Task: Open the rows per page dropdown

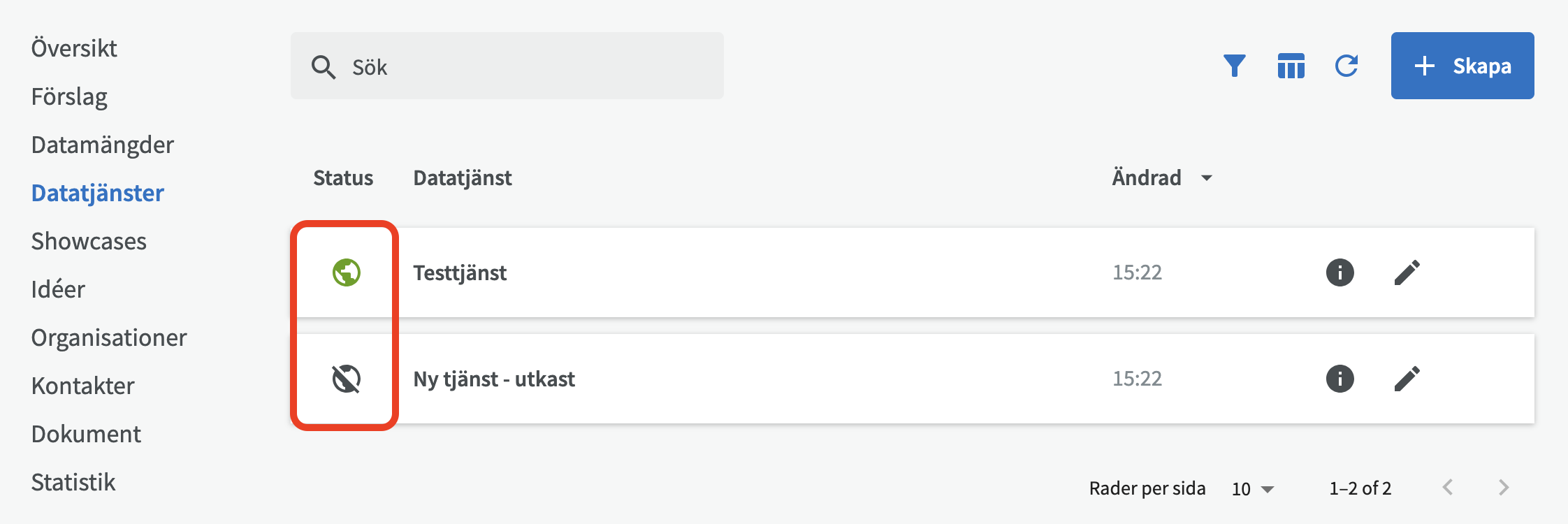Action: [1254, 488]
